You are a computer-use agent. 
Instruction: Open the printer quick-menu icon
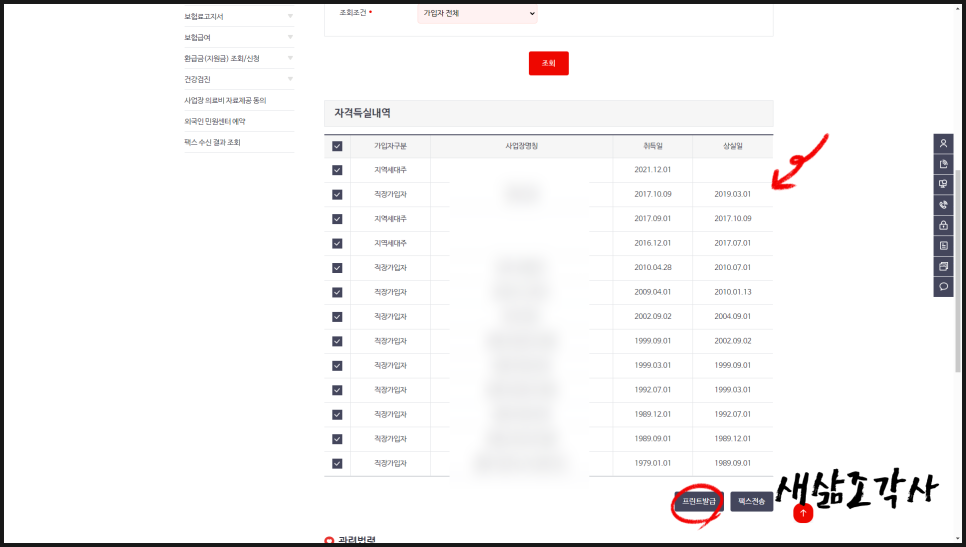point(943,266)
